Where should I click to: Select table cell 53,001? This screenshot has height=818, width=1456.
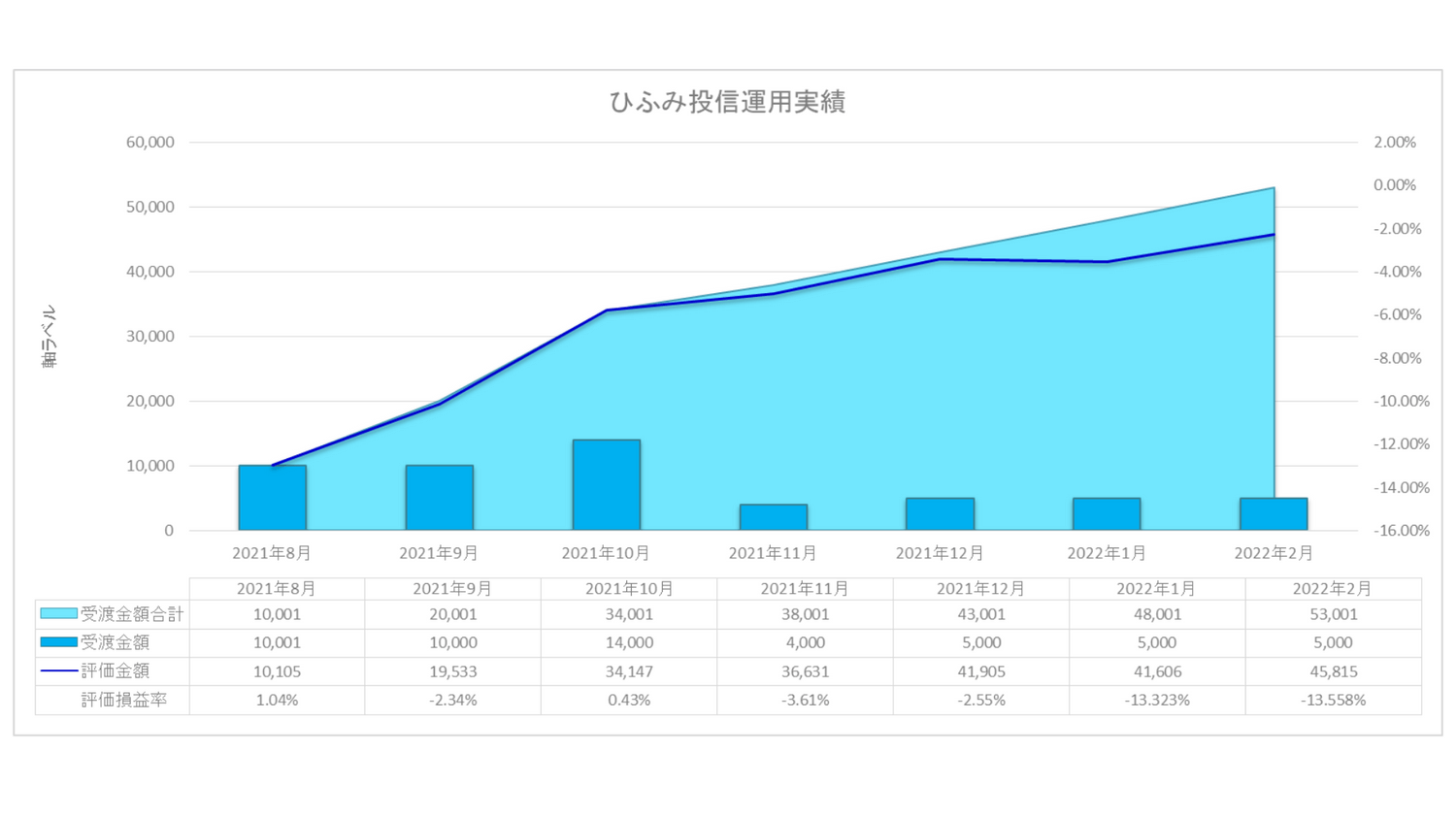click(1334, 614)
